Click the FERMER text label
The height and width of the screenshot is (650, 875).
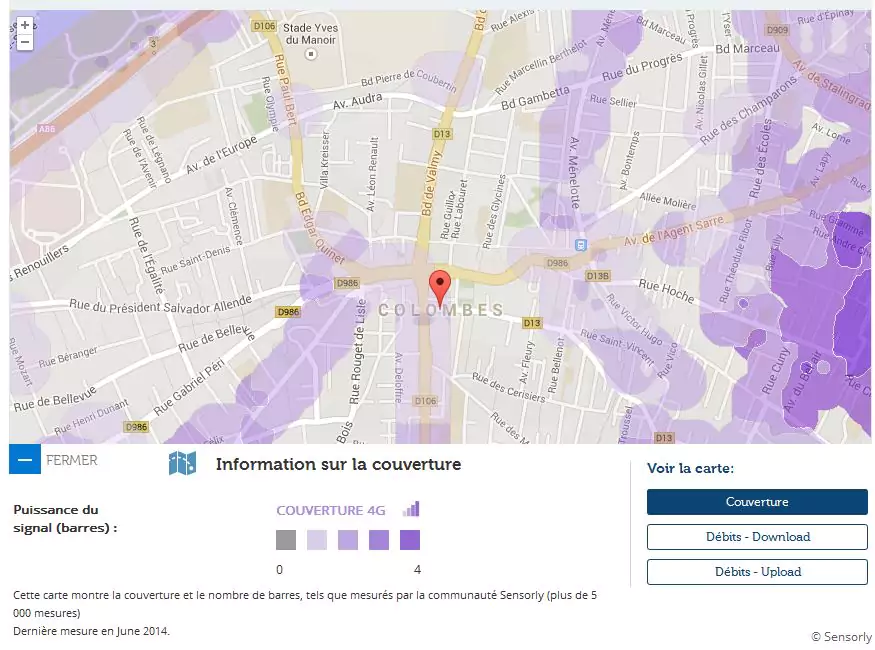point(72,461)
